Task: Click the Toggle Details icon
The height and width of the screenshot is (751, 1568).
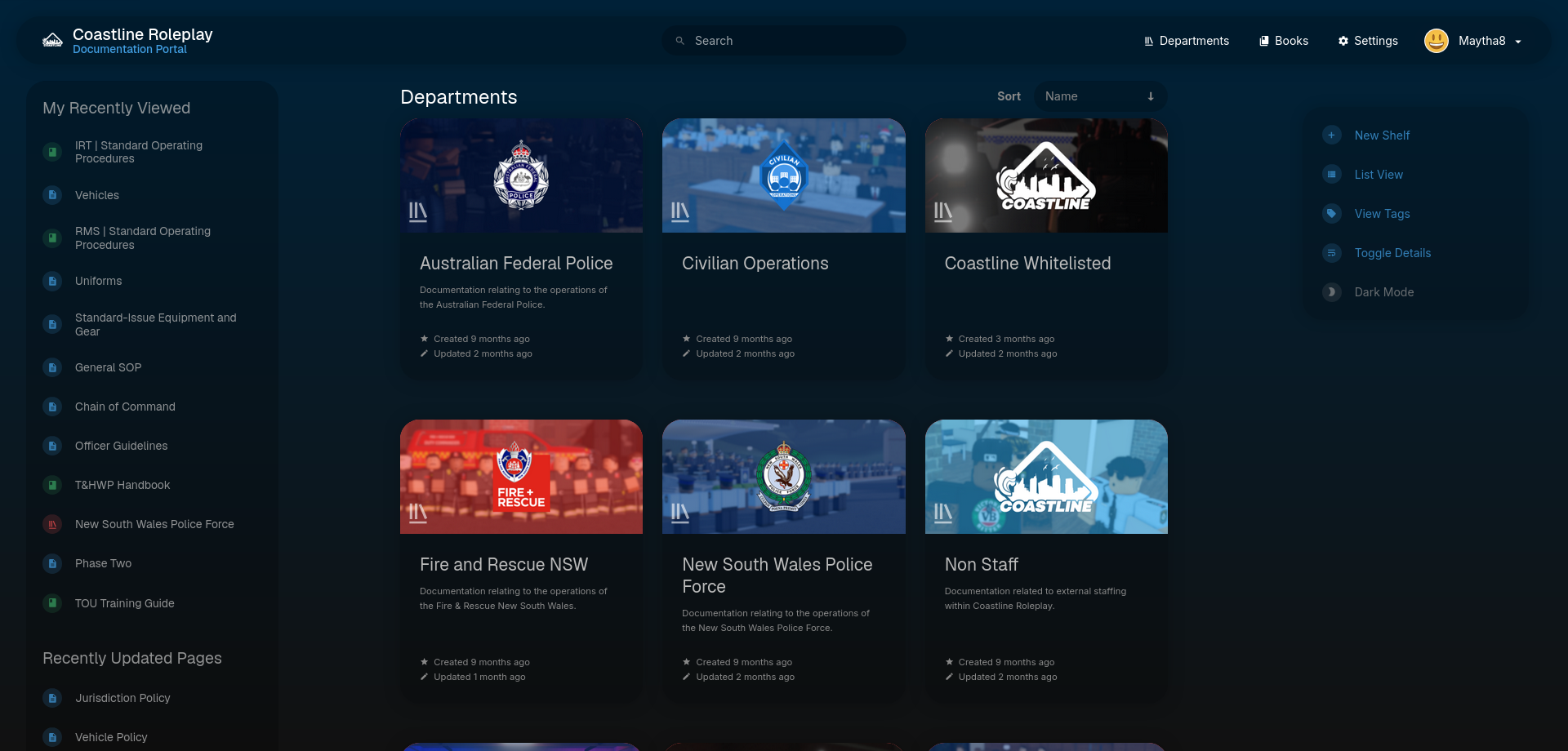Action: pos(1332,253)
